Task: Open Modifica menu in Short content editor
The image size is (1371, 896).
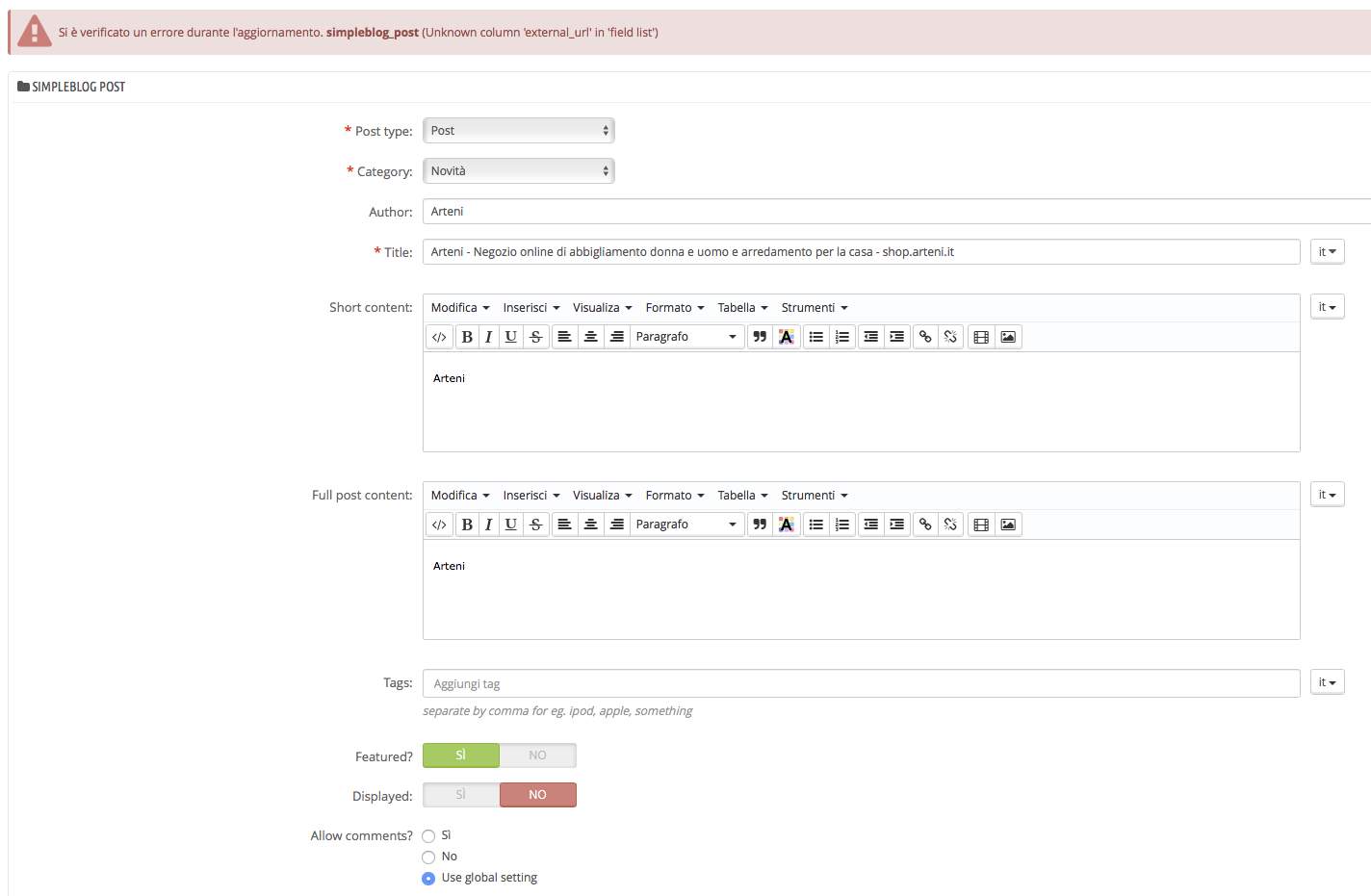Action: pyautogui.click(x=460, y=308)
